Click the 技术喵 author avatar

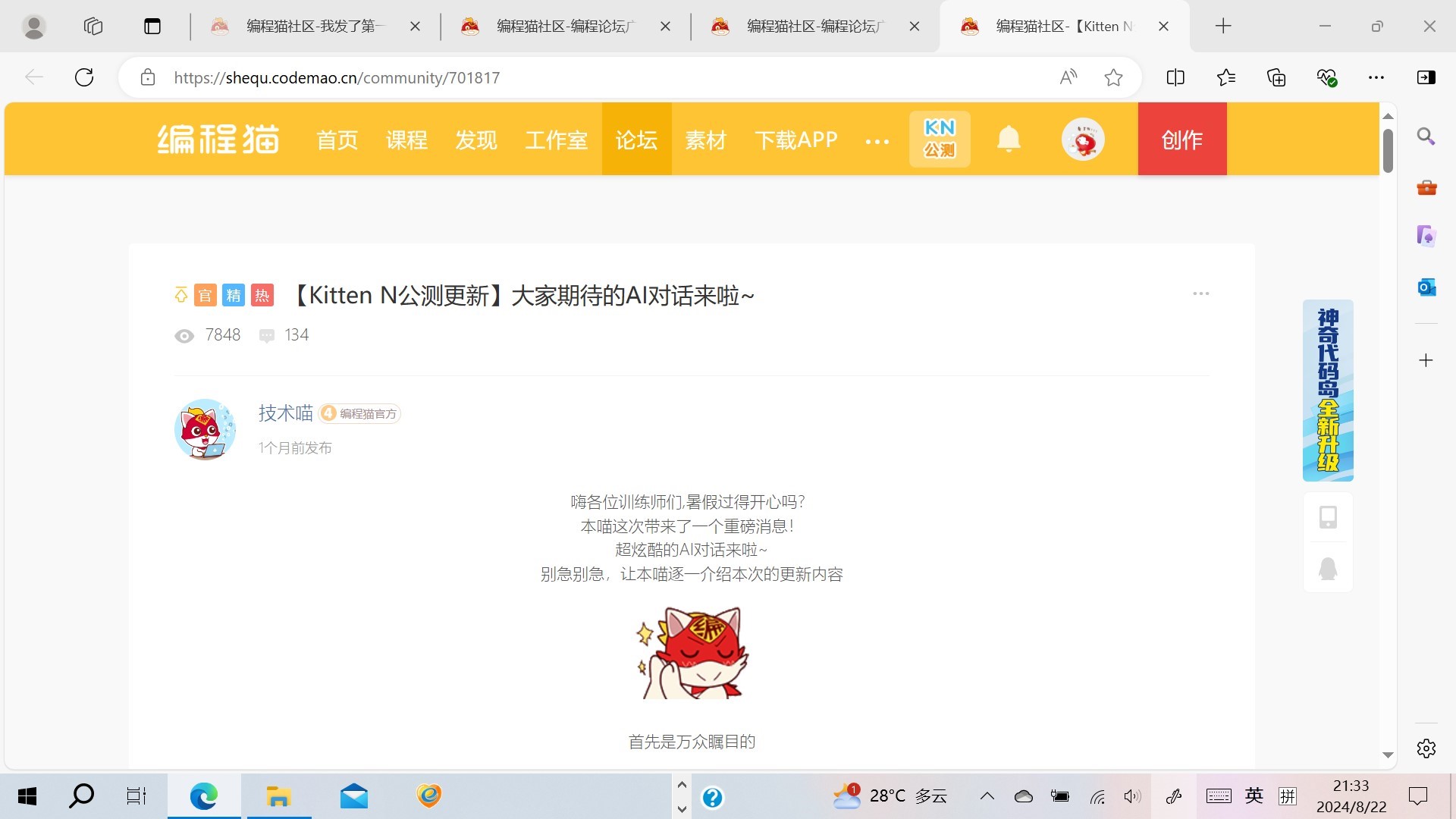click(x=205, y=429)
